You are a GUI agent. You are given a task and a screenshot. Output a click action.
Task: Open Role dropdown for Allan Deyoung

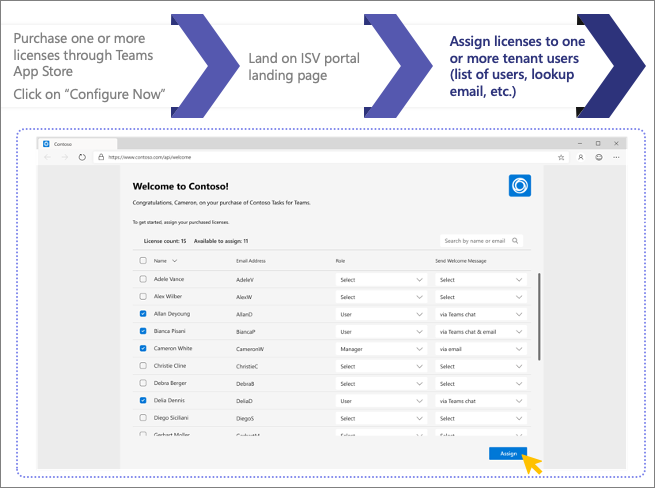pos(381,315)
